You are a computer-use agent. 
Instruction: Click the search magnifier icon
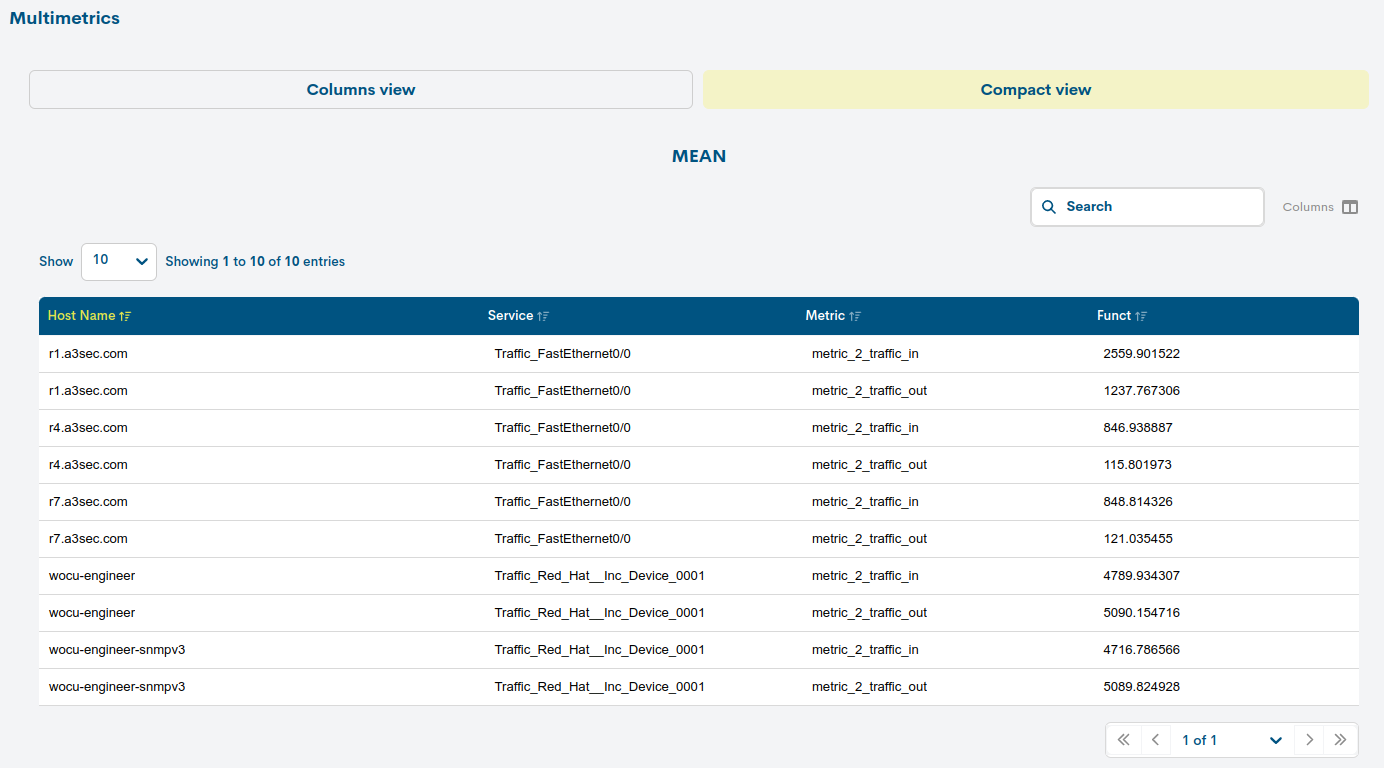[1049, 207]
